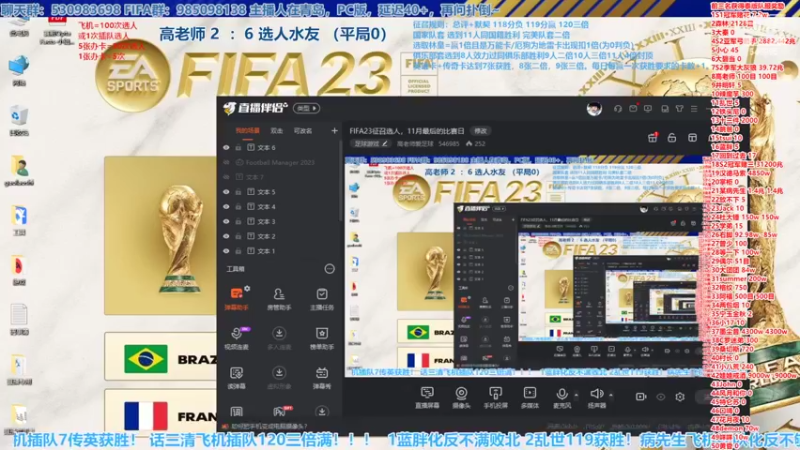Click the streamer avatar
The width and height of the screenshot is (800, 450).
594,109
